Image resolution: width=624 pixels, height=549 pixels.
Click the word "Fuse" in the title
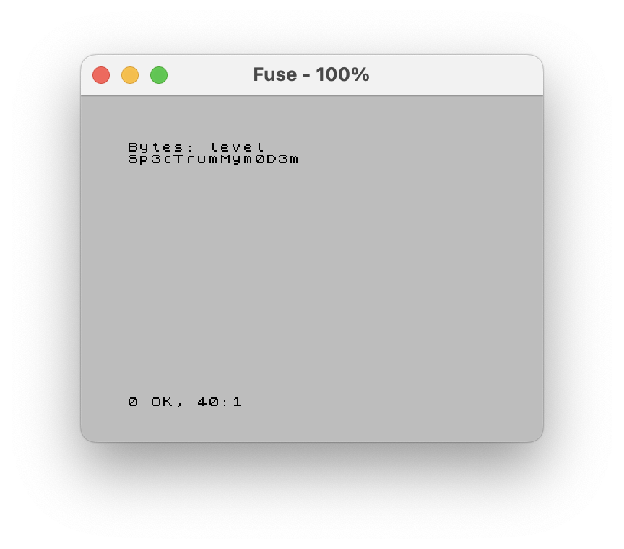tap(275, 75)
